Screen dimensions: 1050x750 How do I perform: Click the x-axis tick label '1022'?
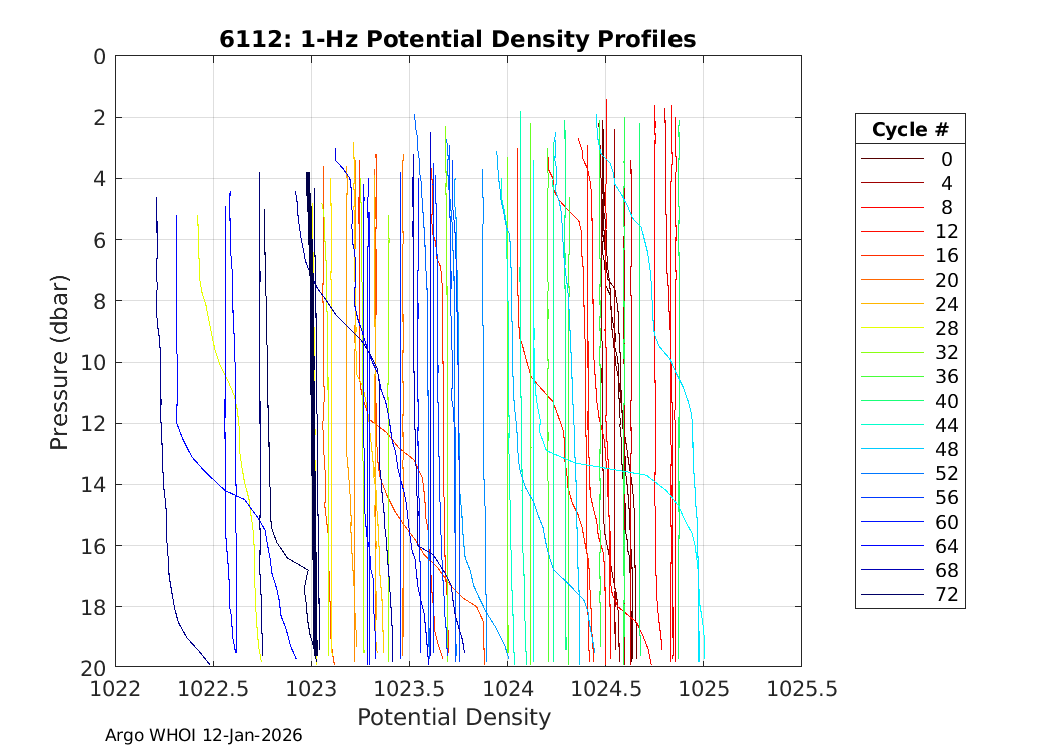[115, 689]
